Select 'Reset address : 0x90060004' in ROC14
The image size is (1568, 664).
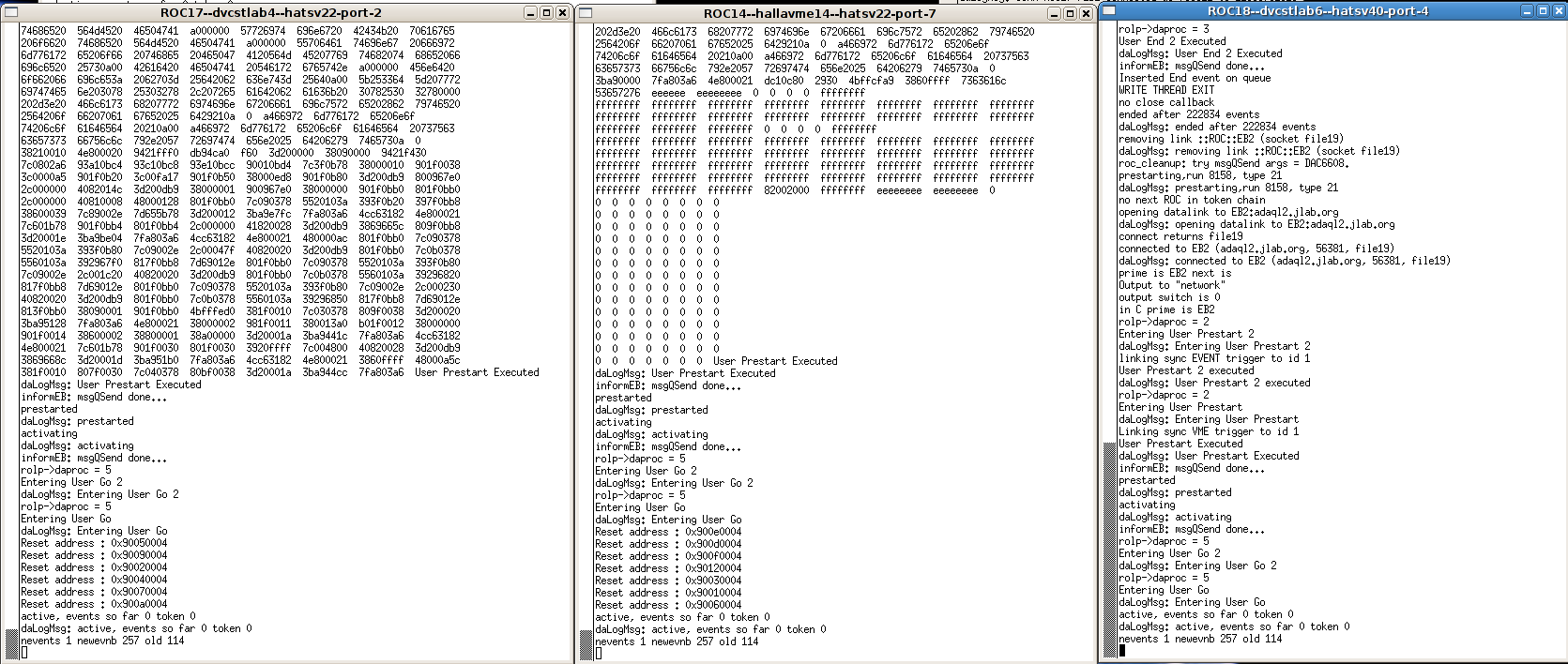click(x=668, y=605)
